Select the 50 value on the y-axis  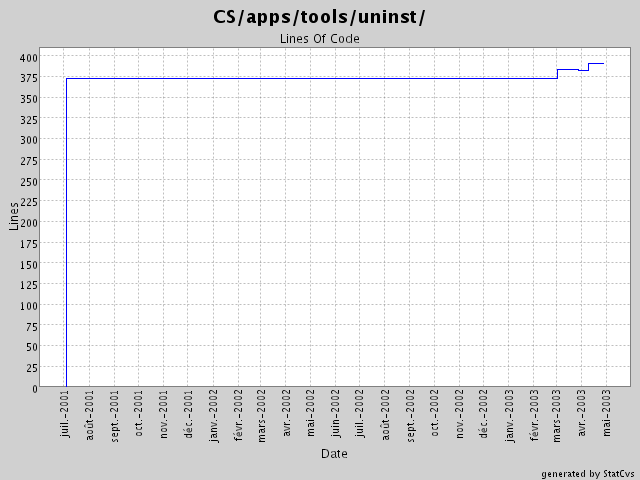(31, 347)
